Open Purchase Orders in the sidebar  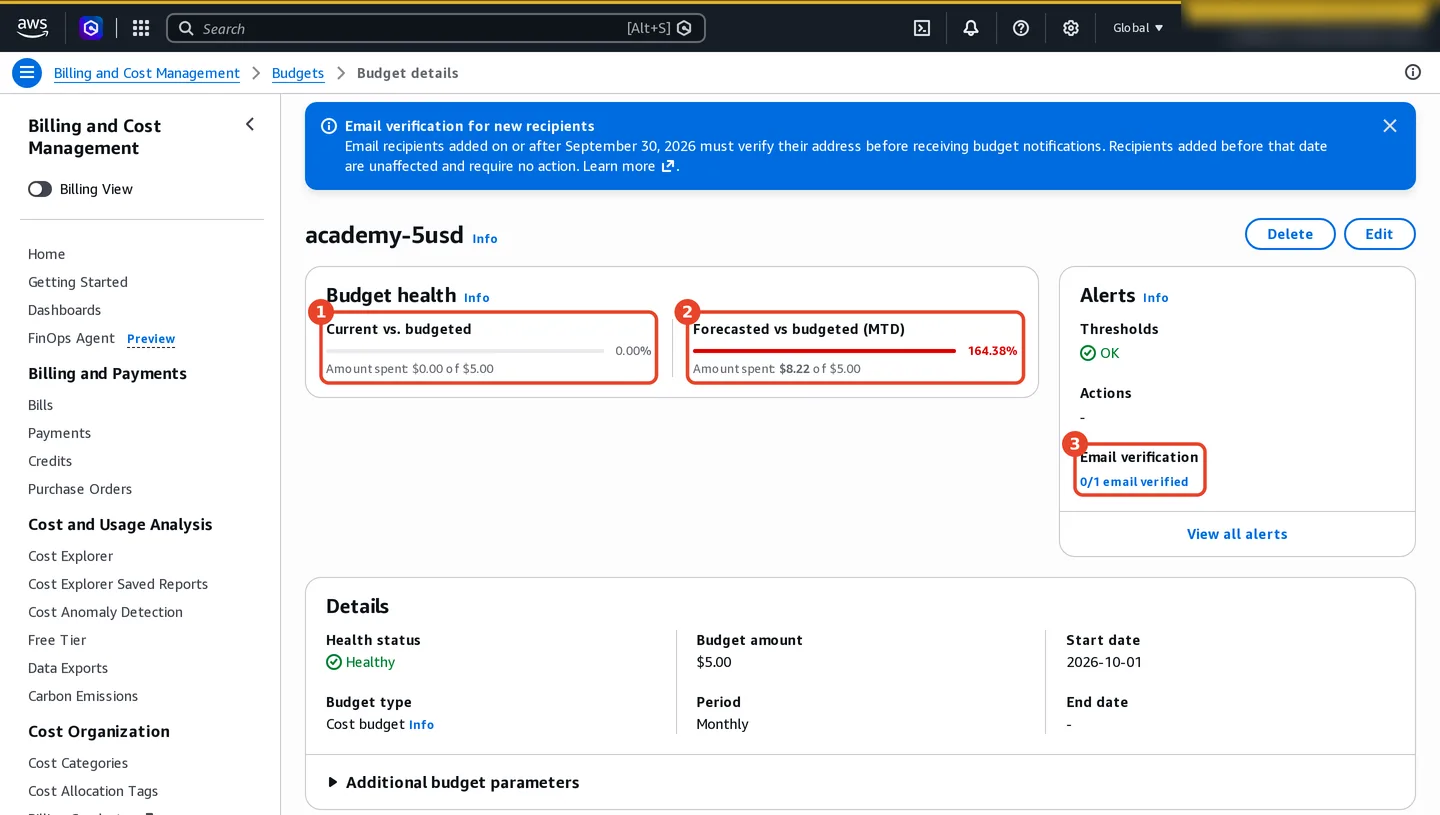click(80, 489)
